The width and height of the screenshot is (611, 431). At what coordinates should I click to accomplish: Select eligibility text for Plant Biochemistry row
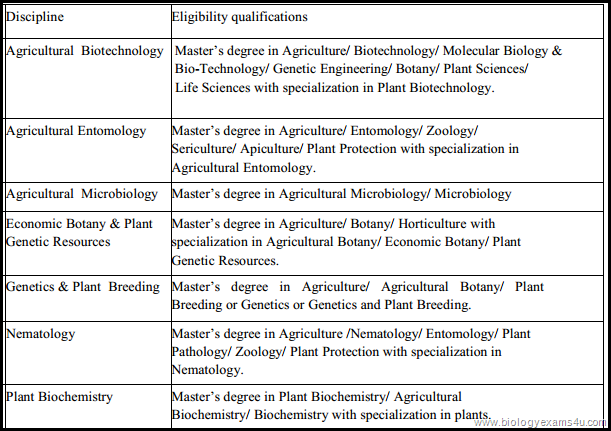pos(330,406)
